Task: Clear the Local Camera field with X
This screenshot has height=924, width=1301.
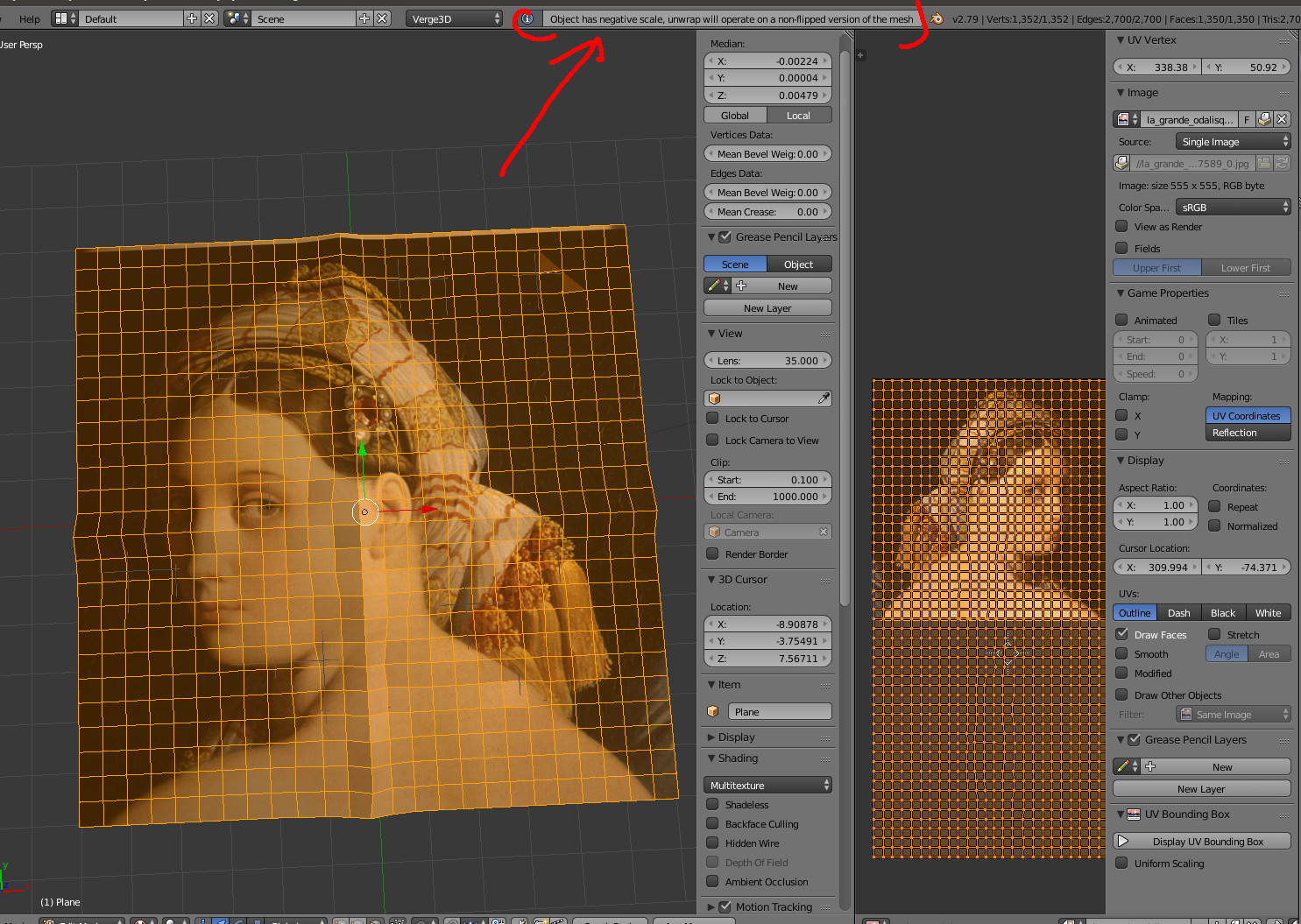Action: click(824, 532)
